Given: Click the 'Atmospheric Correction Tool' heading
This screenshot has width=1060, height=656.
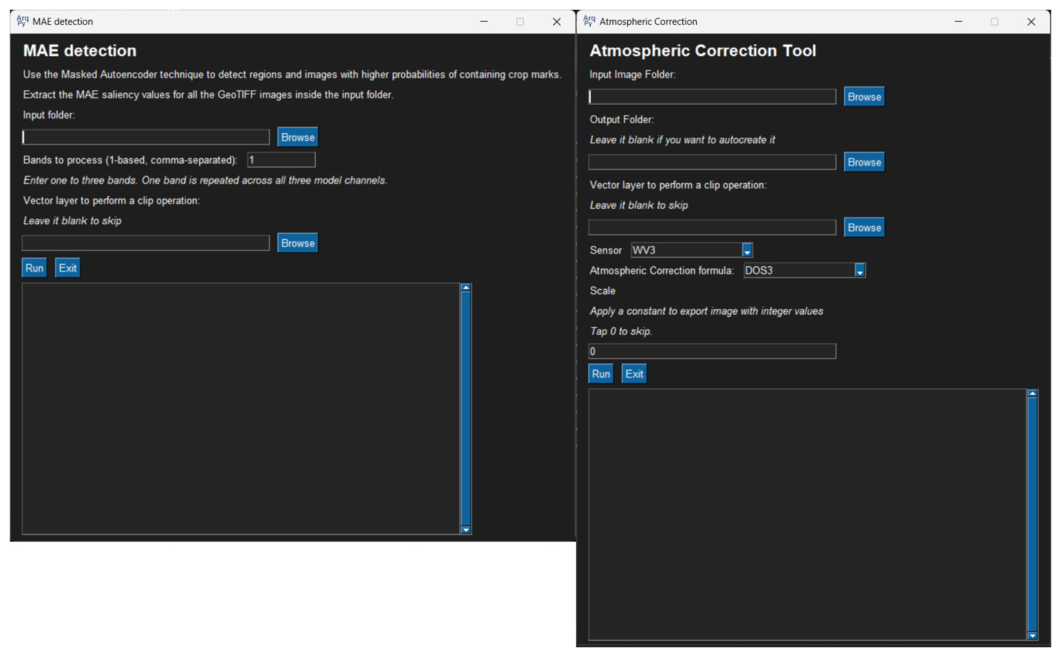Looking at the screenshot, I should coord(702,51).
